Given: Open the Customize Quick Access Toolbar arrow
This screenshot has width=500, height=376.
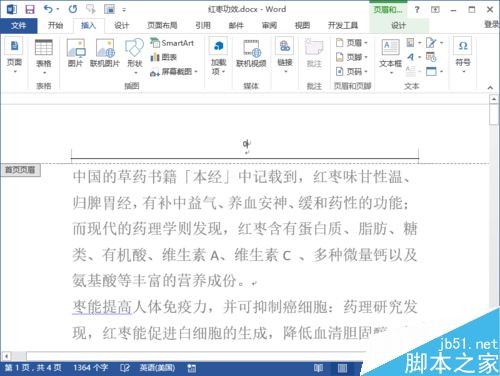Looking at the screenshot, I should tap(124, 10).
